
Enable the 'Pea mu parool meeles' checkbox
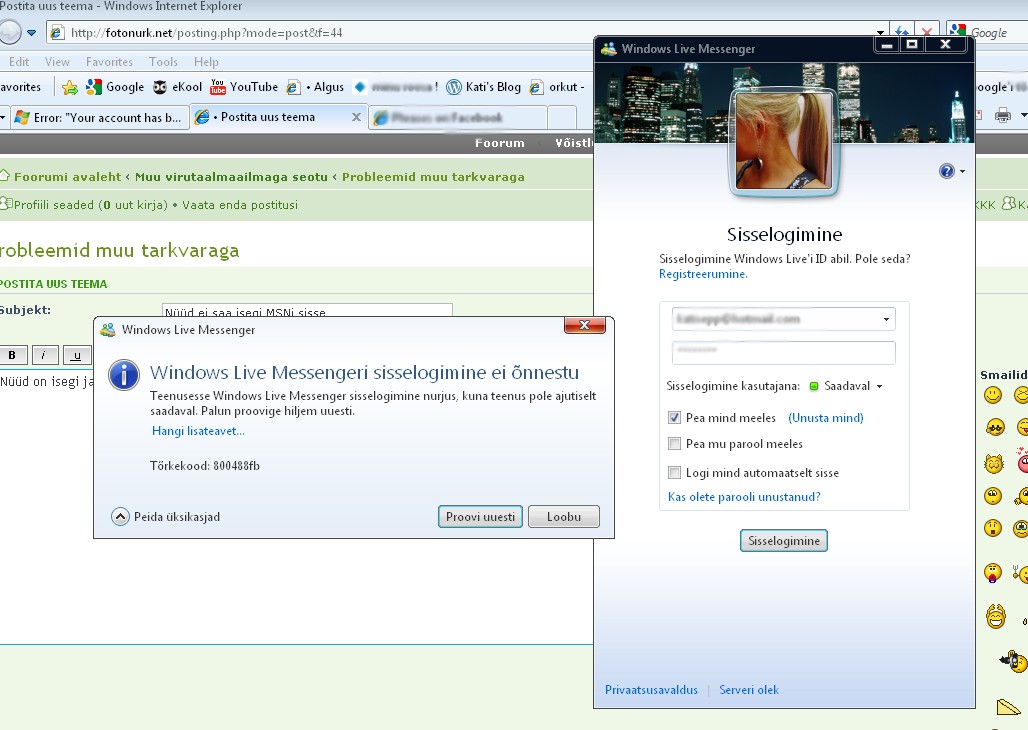[674, 444]
